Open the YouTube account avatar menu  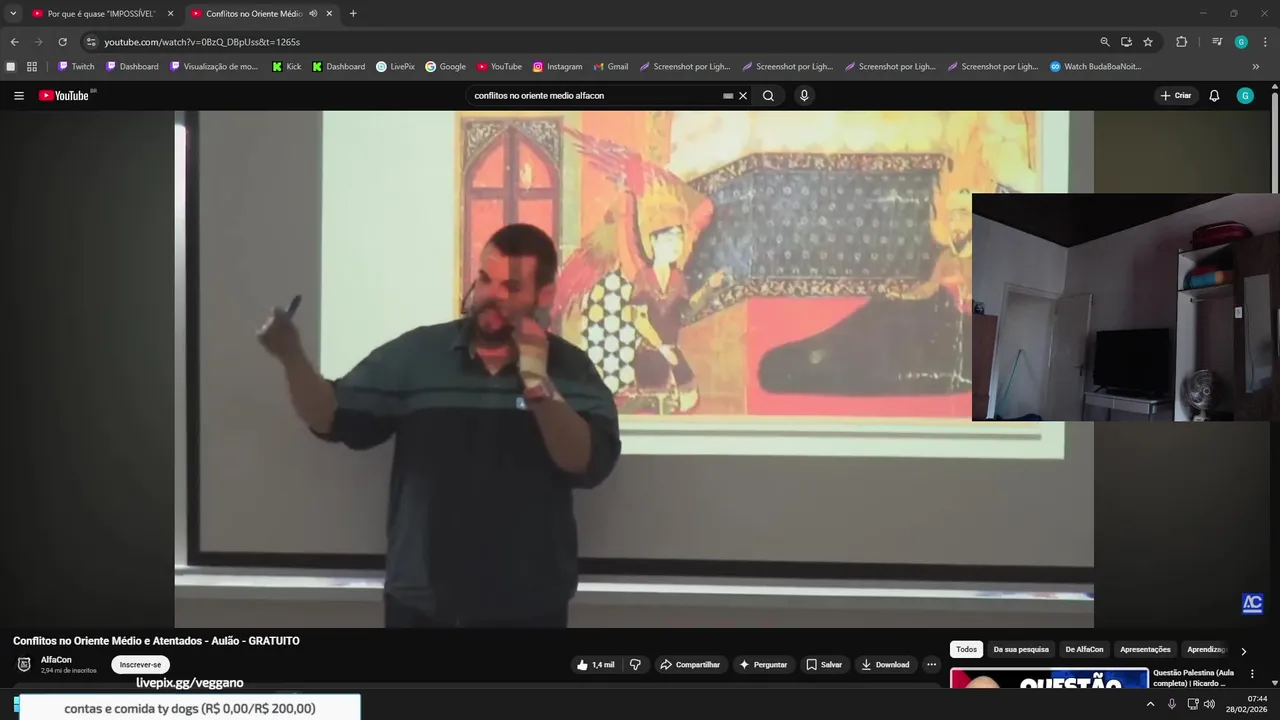pos(1245,96)
